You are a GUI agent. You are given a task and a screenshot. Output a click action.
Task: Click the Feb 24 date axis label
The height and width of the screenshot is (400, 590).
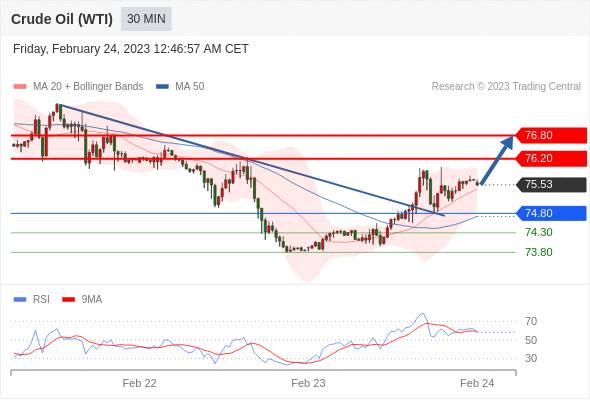(x=477, y=383)
